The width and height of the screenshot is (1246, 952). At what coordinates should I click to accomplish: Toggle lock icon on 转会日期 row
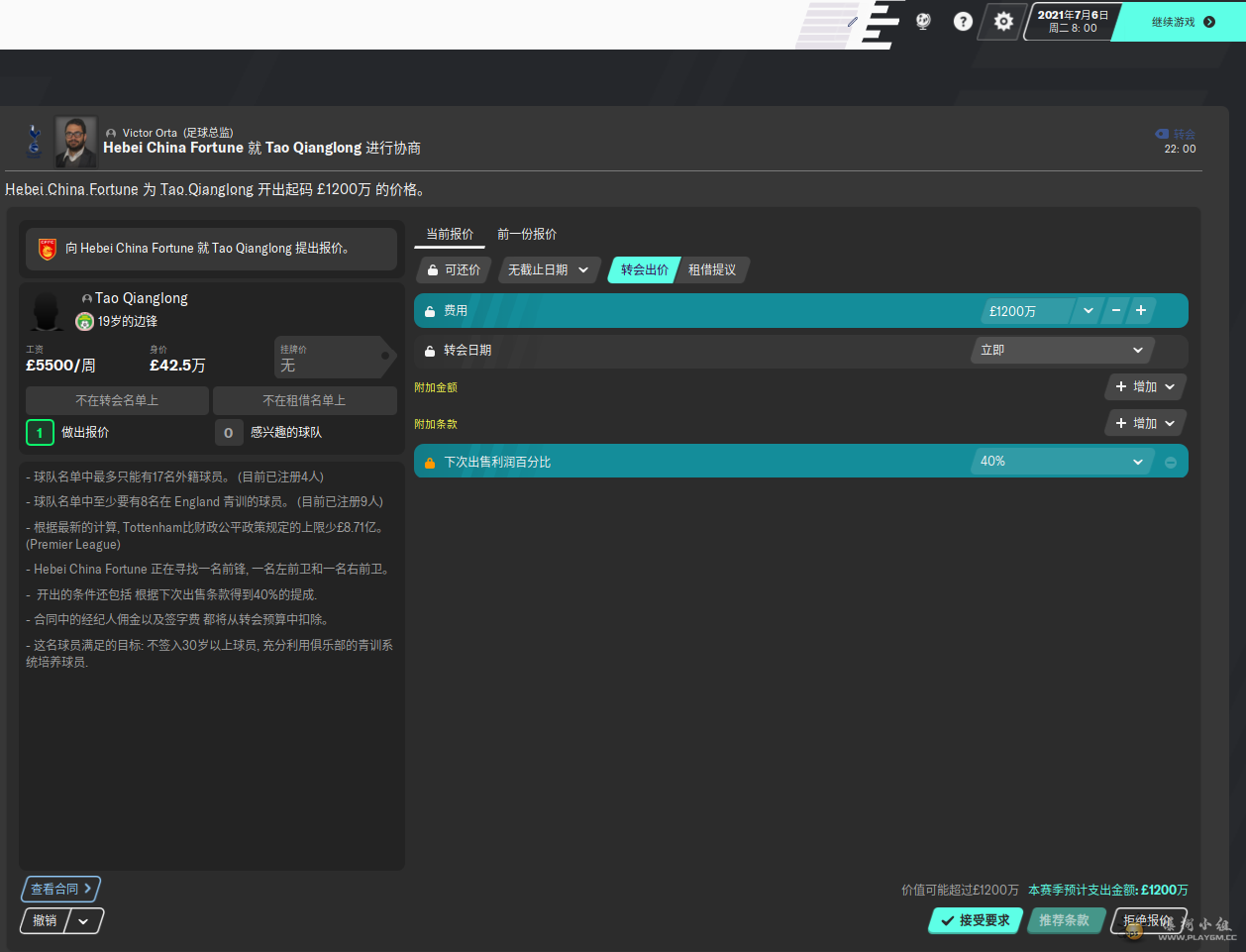(430, 351)
